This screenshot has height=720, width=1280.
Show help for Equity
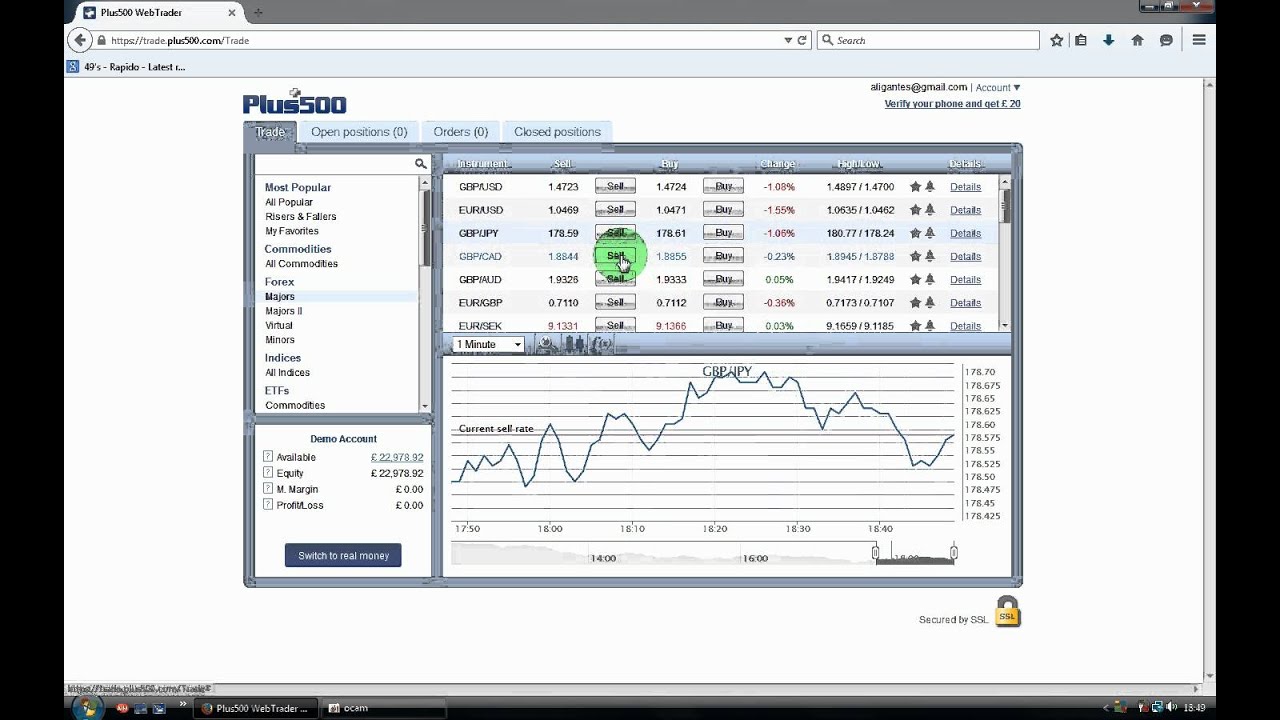click(x=268, y=473)
